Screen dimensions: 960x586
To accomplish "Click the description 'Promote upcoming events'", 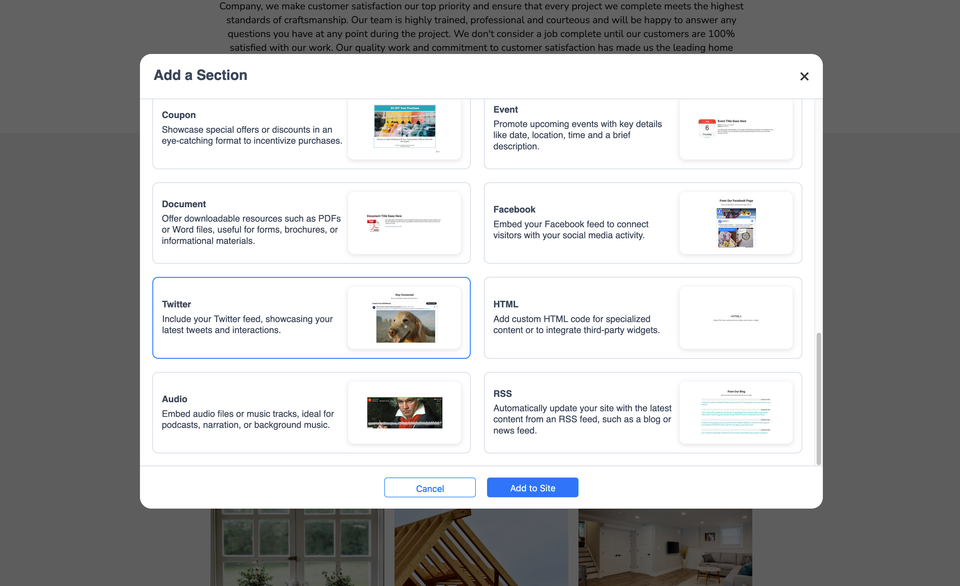I will click(x=577, y=135).
